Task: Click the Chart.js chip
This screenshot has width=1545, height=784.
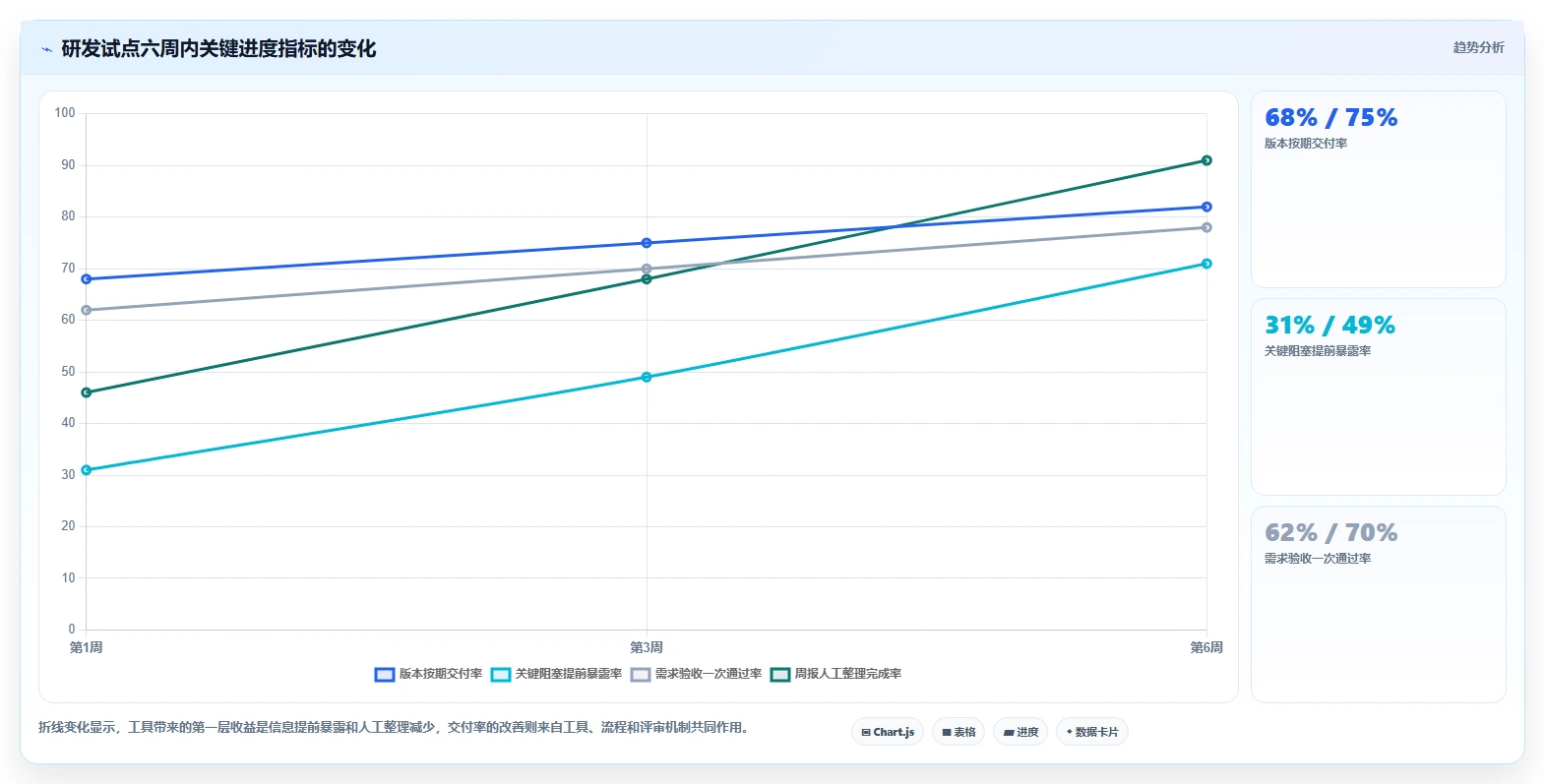Action: 888,732
